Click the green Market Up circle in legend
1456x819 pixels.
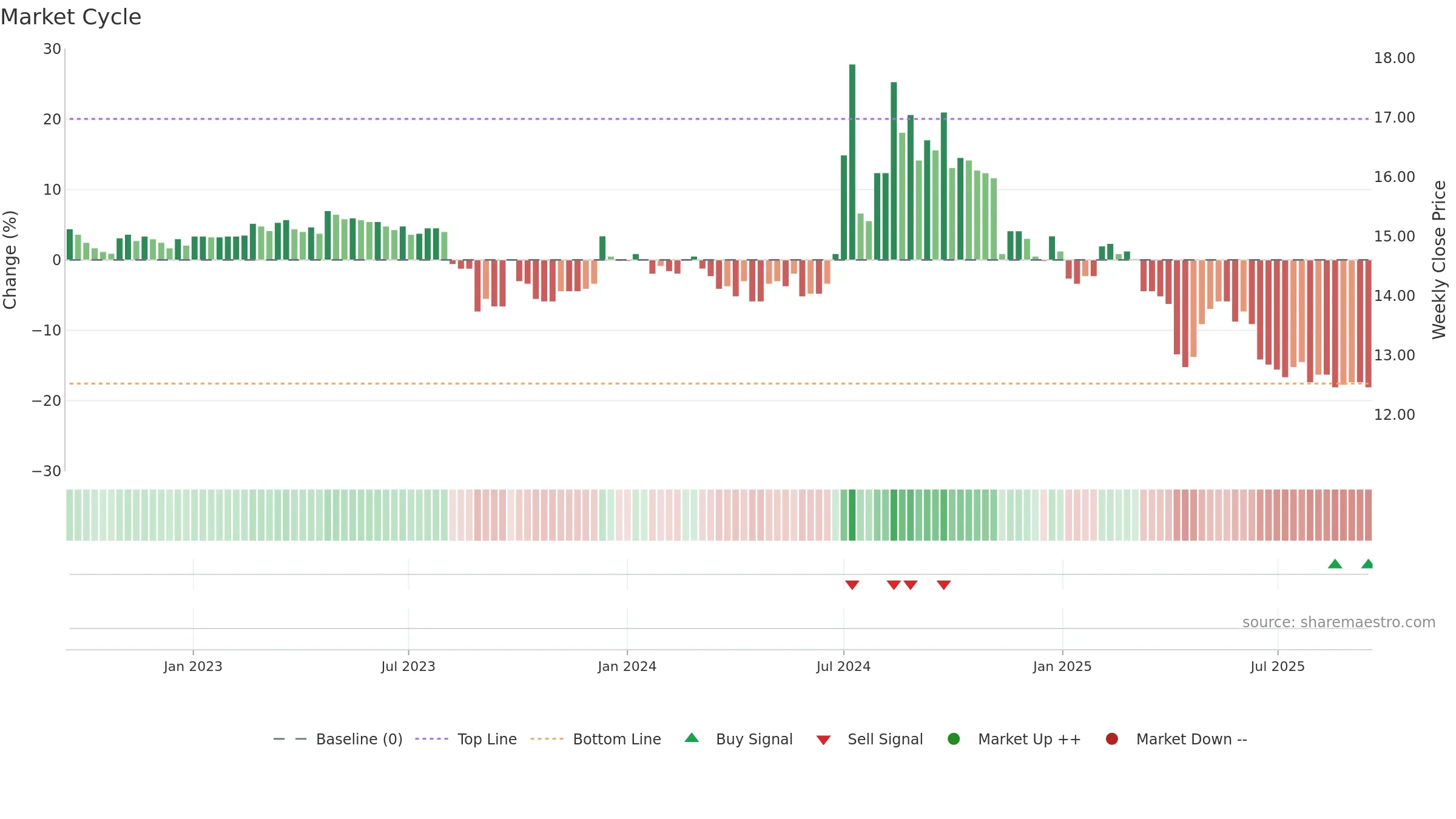point(954,739)
